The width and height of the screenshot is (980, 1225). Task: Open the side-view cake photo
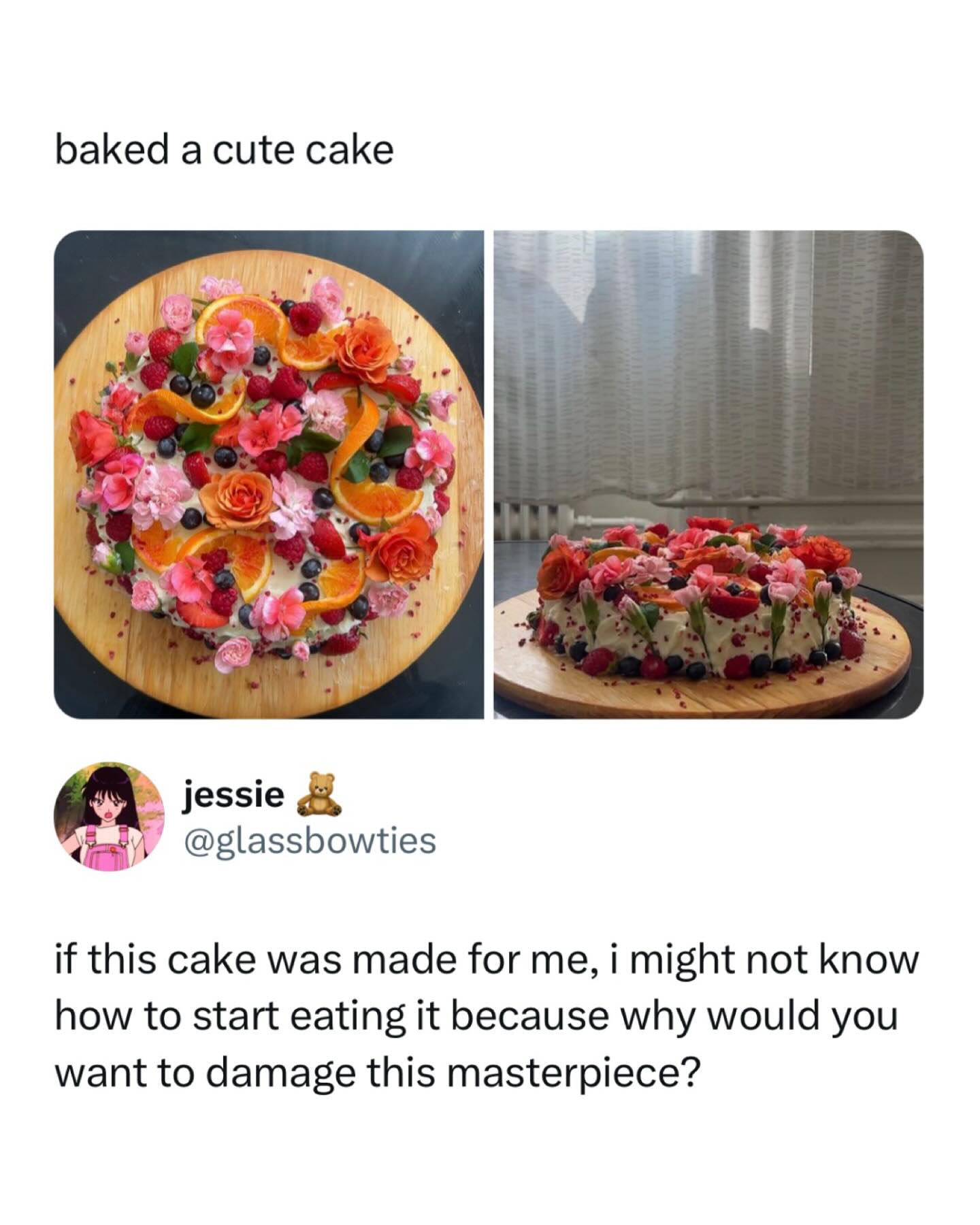(x=708, y=474)
